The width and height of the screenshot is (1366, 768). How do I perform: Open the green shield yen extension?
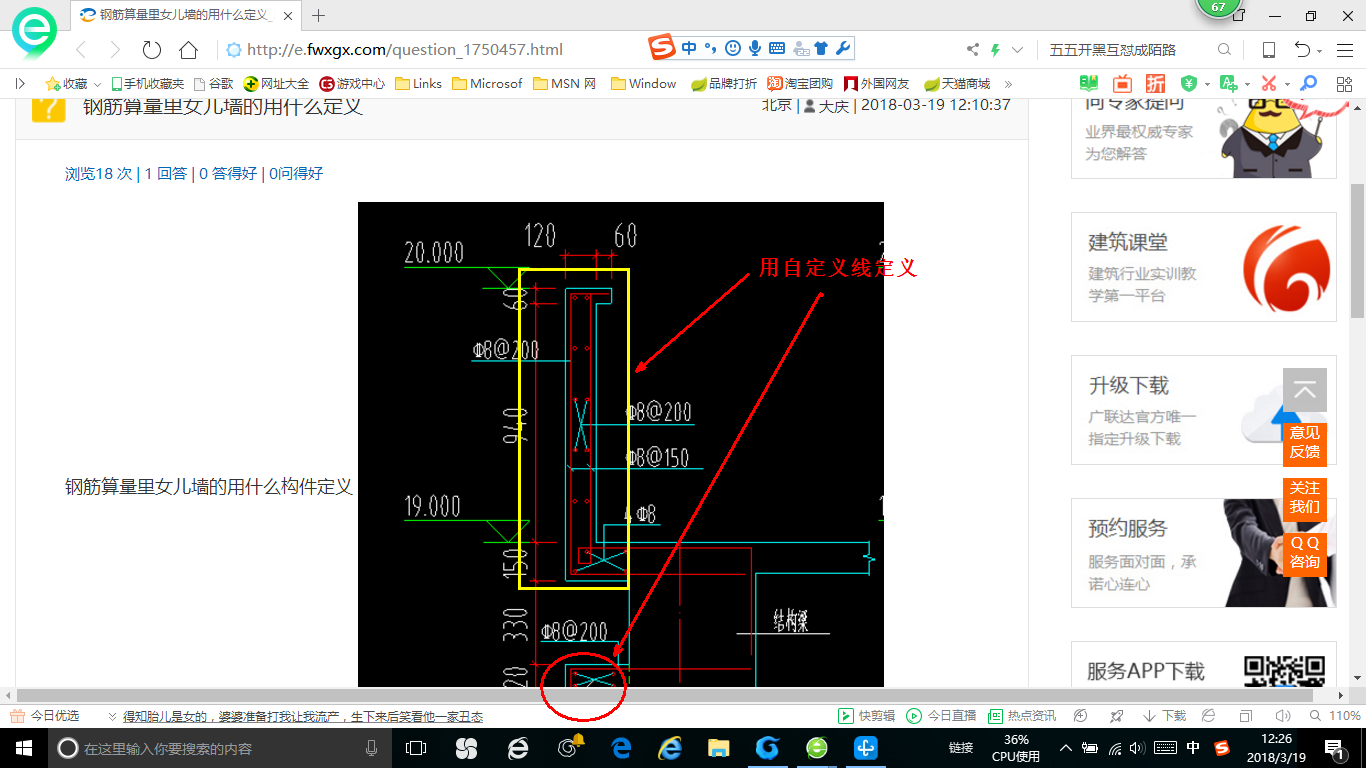pyautogui.click(x=1189, y=84)
